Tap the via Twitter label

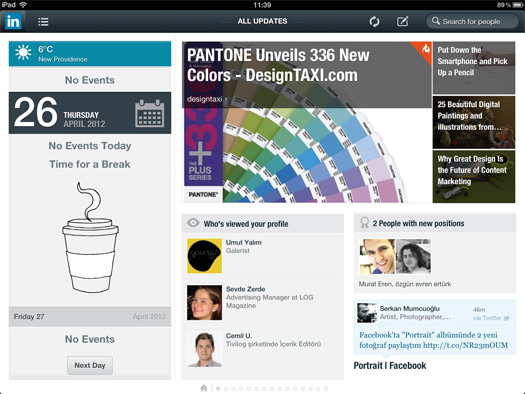point(491,318)
